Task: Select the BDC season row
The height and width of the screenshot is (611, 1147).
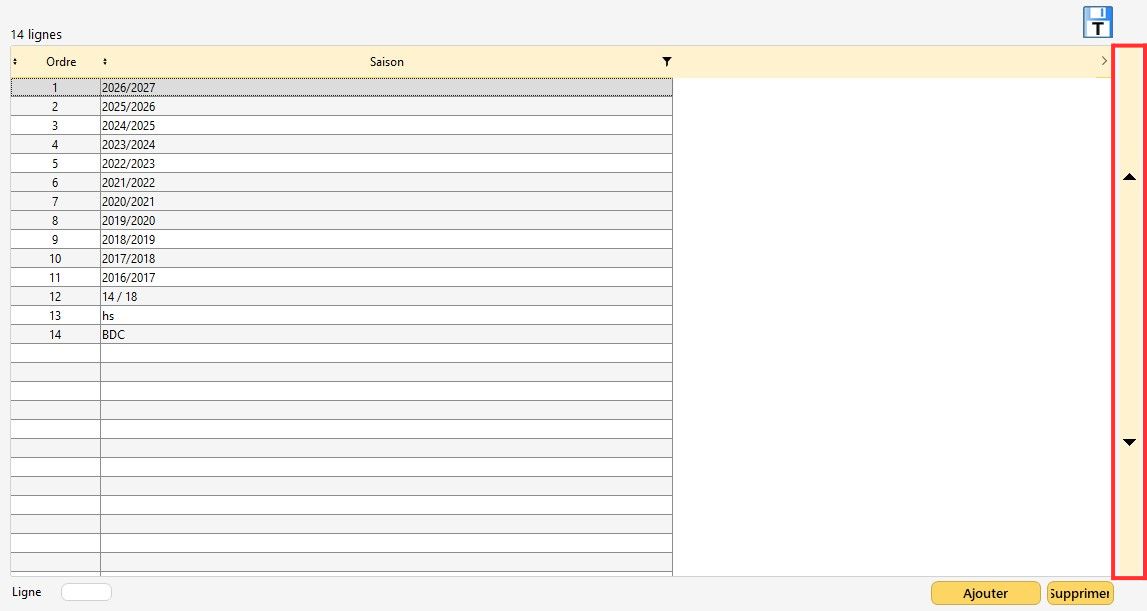Action: (386, 335)
